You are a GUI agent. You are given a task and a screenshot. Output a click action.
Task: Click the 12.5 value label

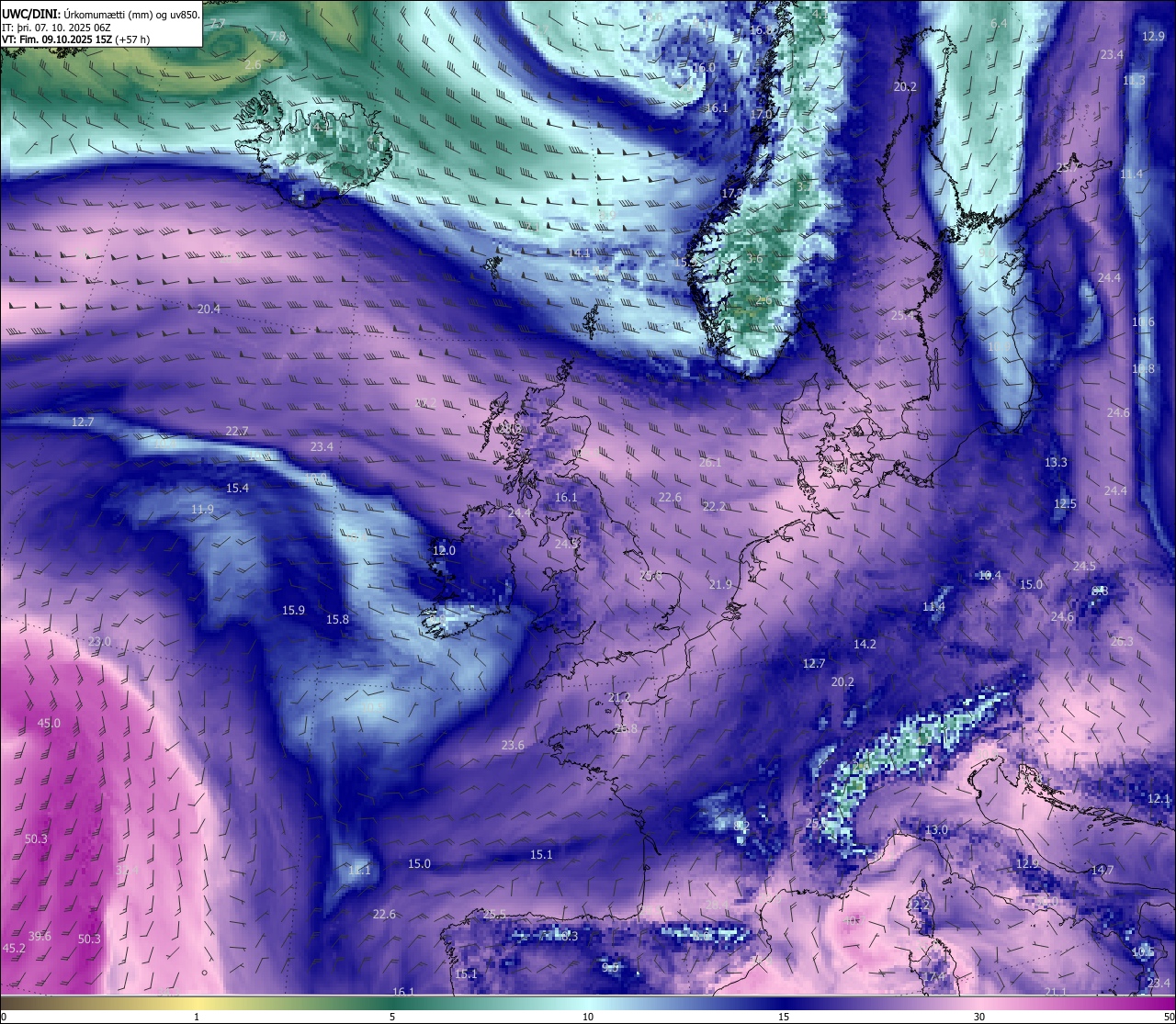[1065, 504]
